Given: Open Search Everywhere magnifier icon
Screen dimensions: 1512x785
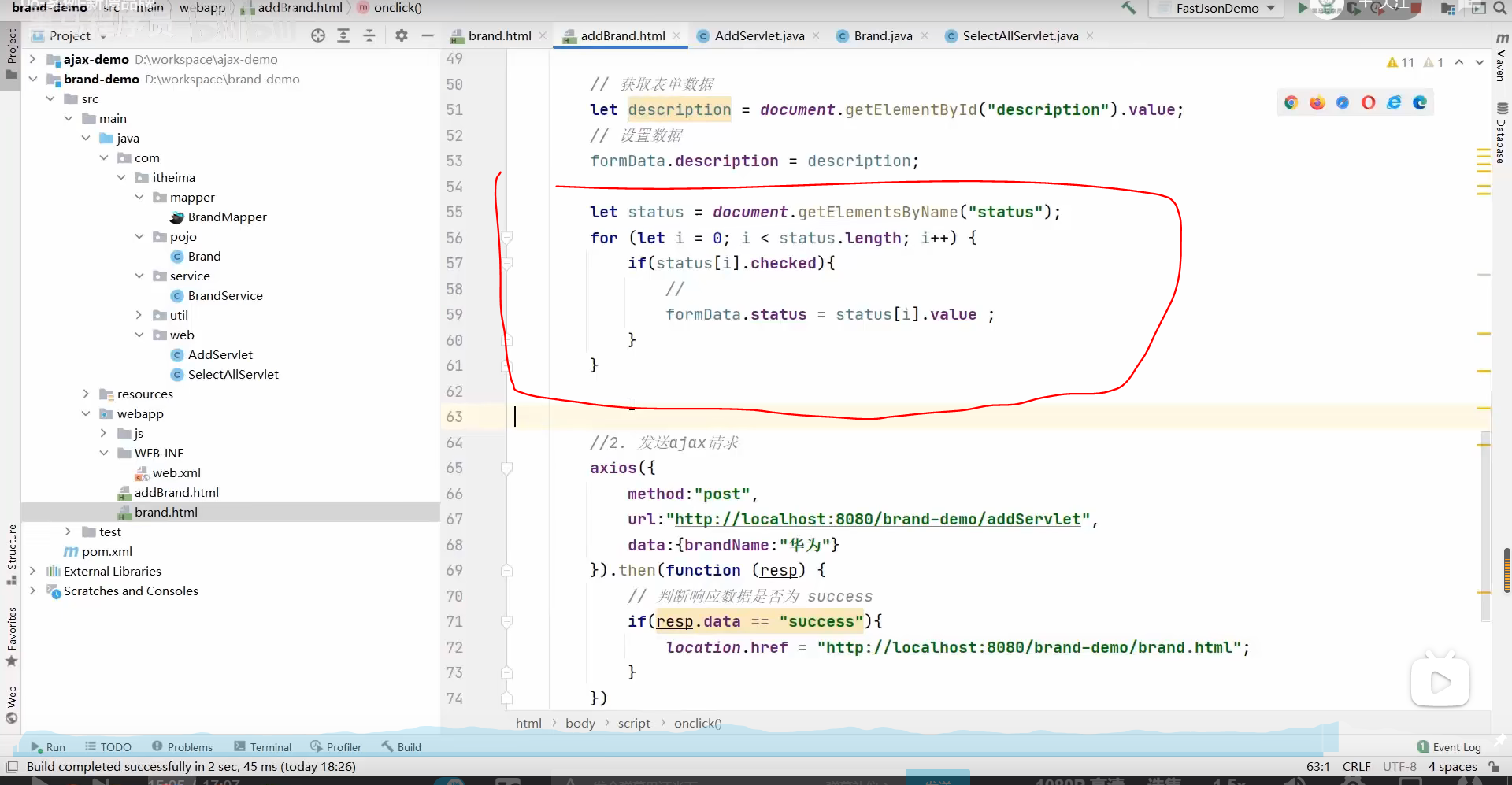Looking at the screenshot, I should pyautogui.click(x=1499, y=8).
